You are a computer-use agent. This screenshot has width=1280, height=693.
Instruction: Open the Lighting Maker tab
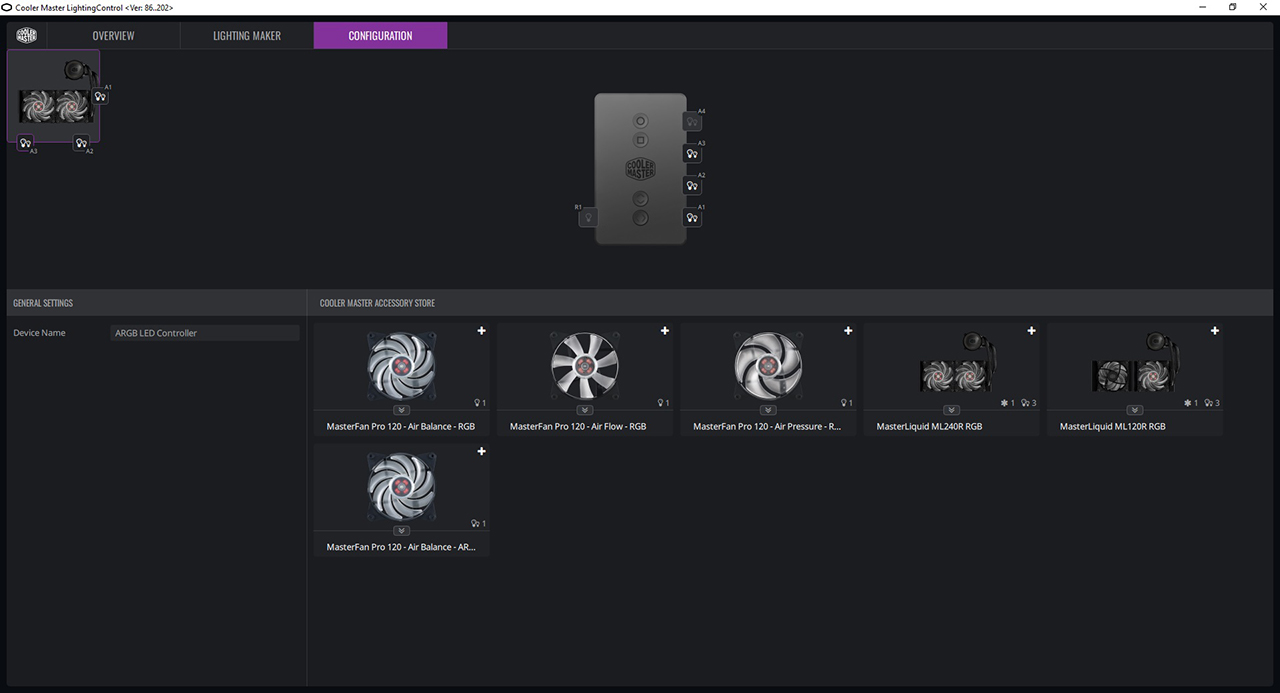247,36
